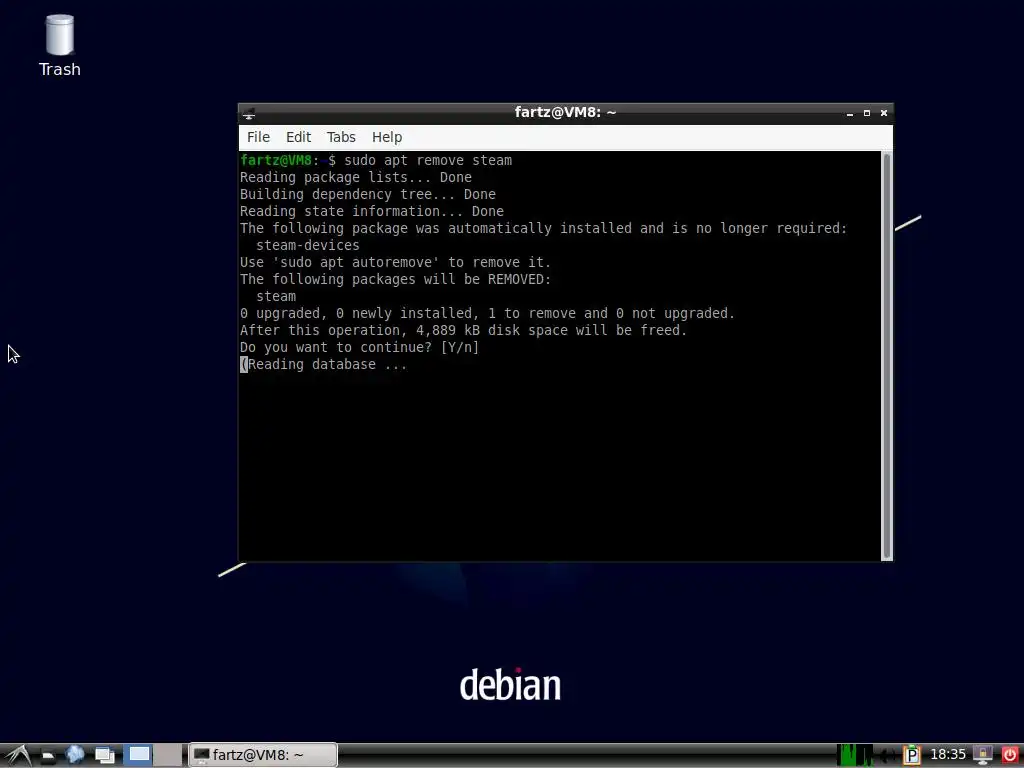Click the 'Use sudo apt autoremove' line
This screenshot has height=768, width=1024.
pyautogui.click(x=396, y=263)
